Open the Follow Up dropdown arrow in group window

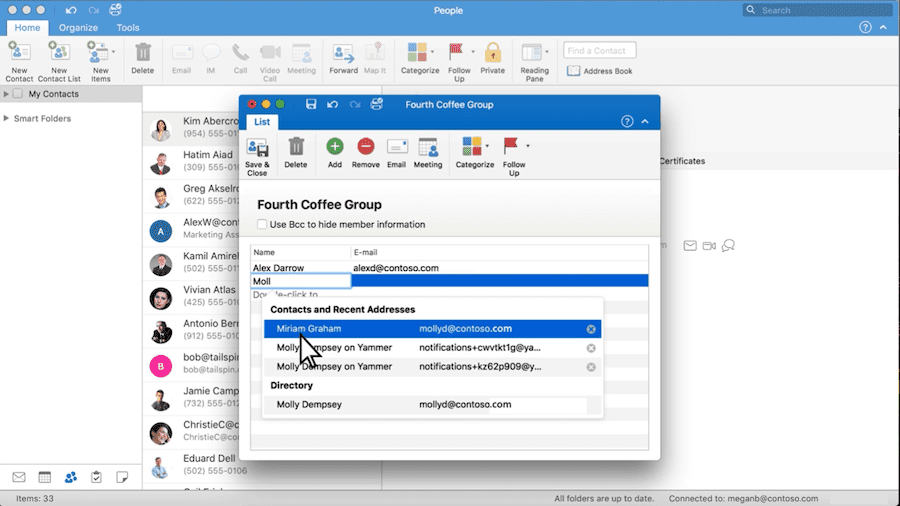pos(527,146)
